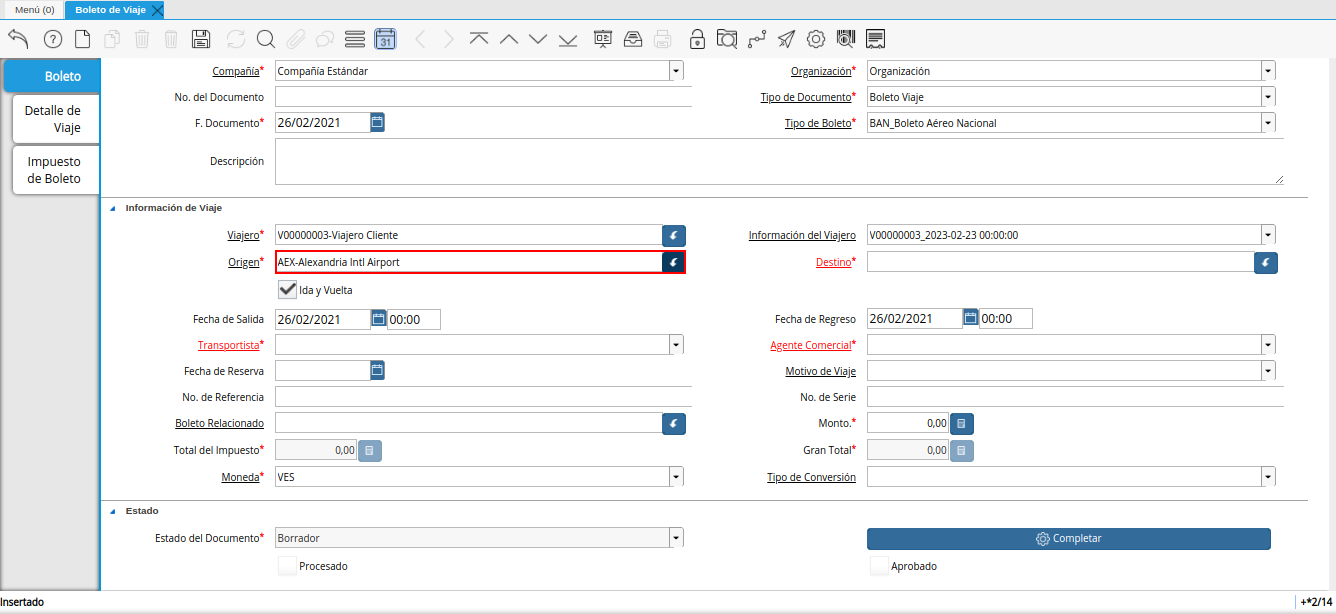
Task: Click the paper plane send icon
Action: click(x=786, y=39)
